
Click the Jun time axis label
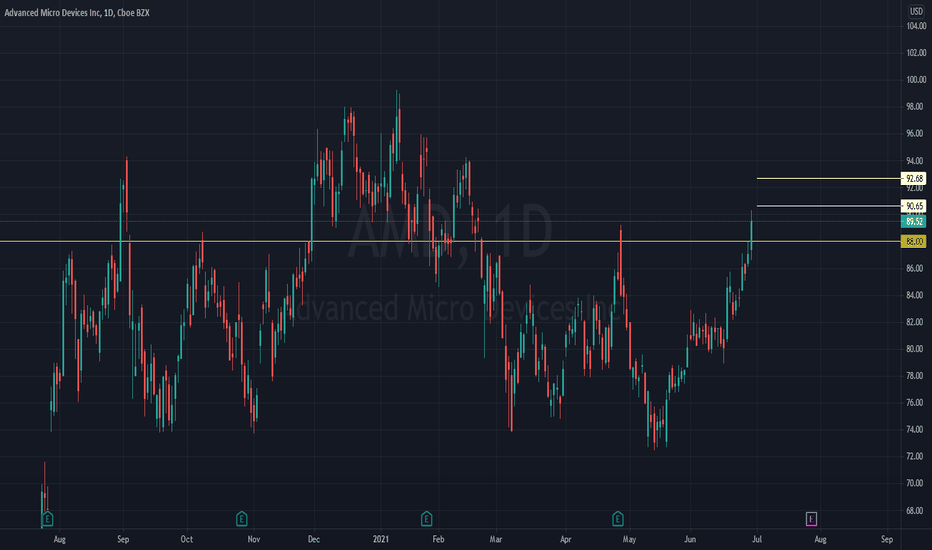click(690, 540)
